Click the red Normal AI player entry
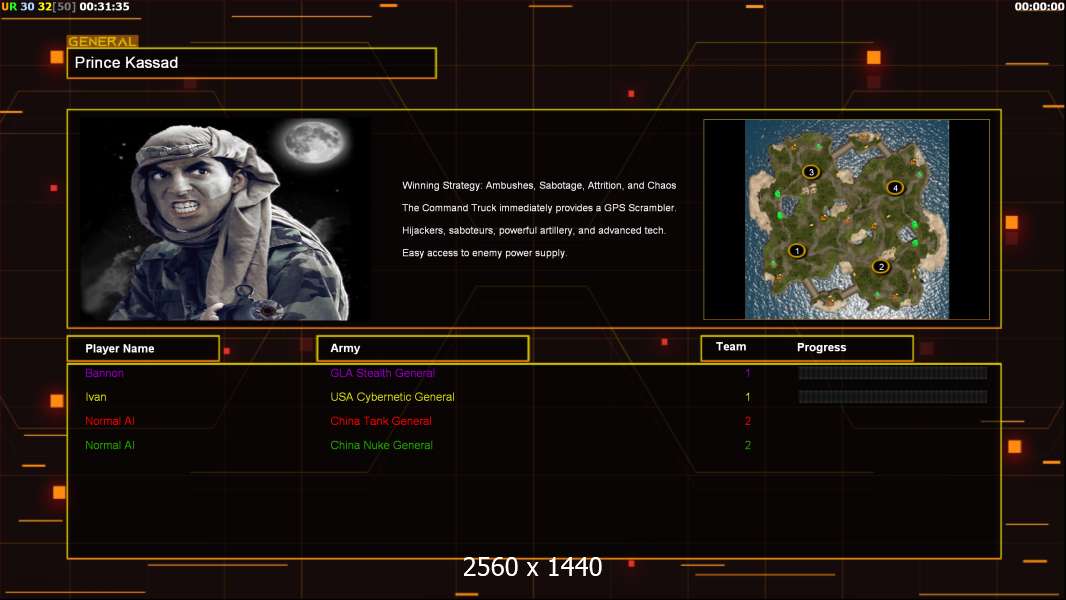 point(110,421)
